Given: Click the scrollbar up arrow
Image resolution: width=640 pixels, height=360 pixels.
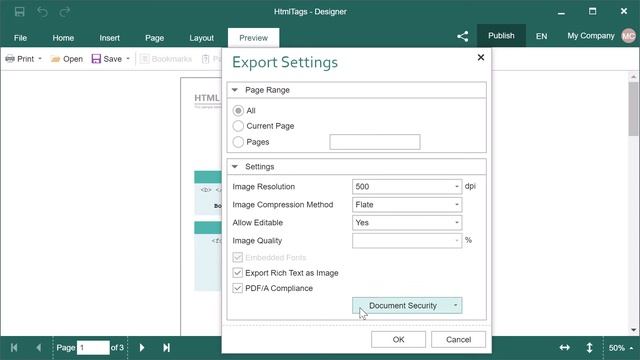Looking at the screenshot, I should tap(633, 76).
